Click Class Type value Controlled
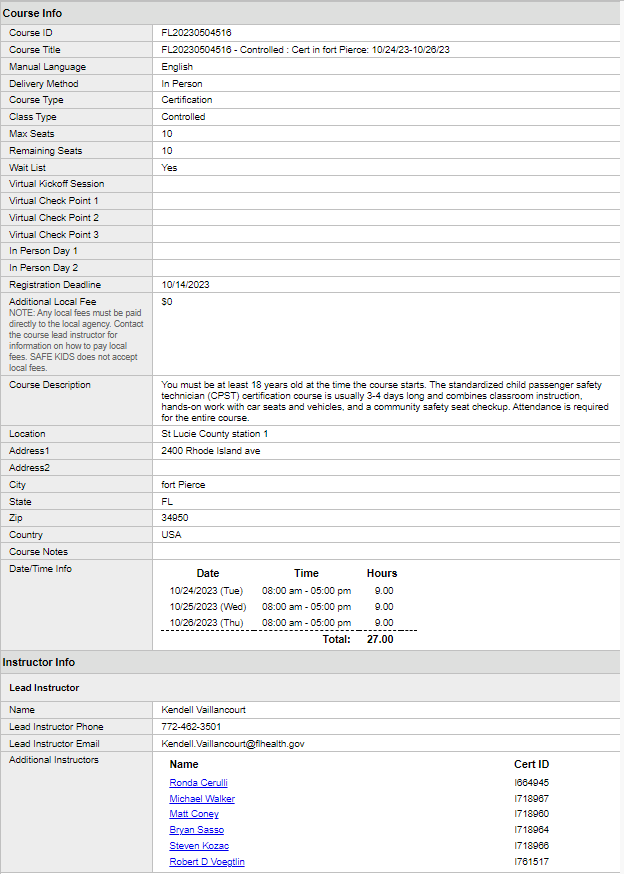Viewport: 624px width, 874px height. tap(183, 116)
